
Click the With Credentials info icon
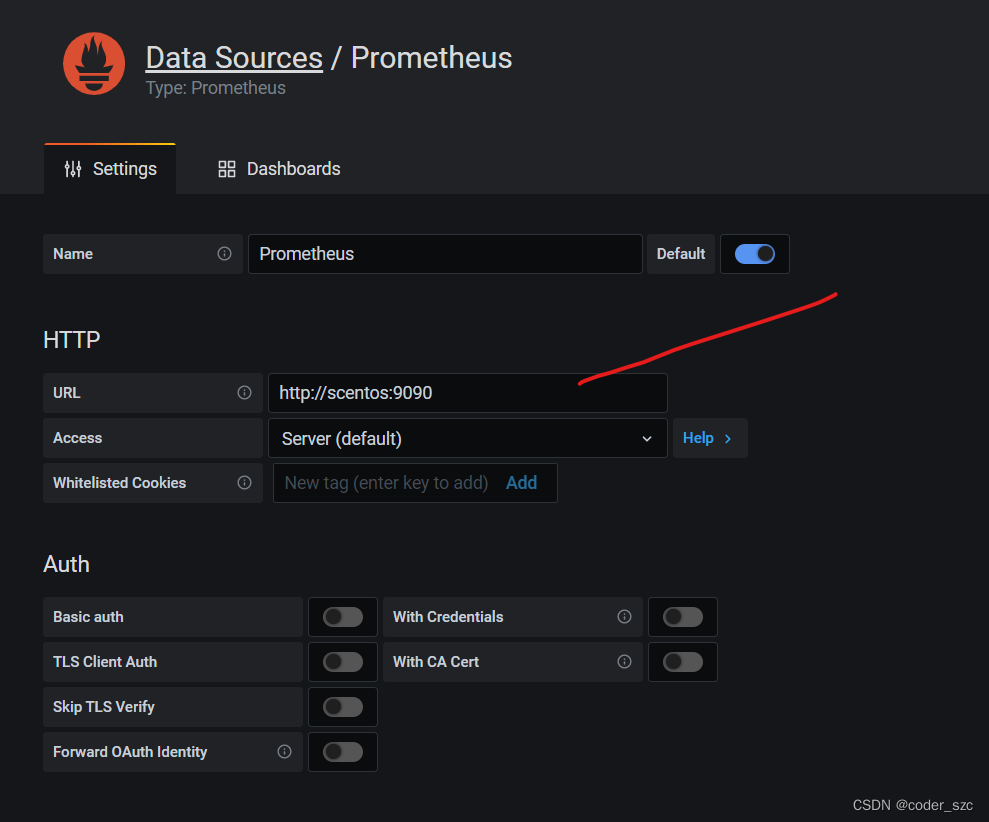[624, 616]
